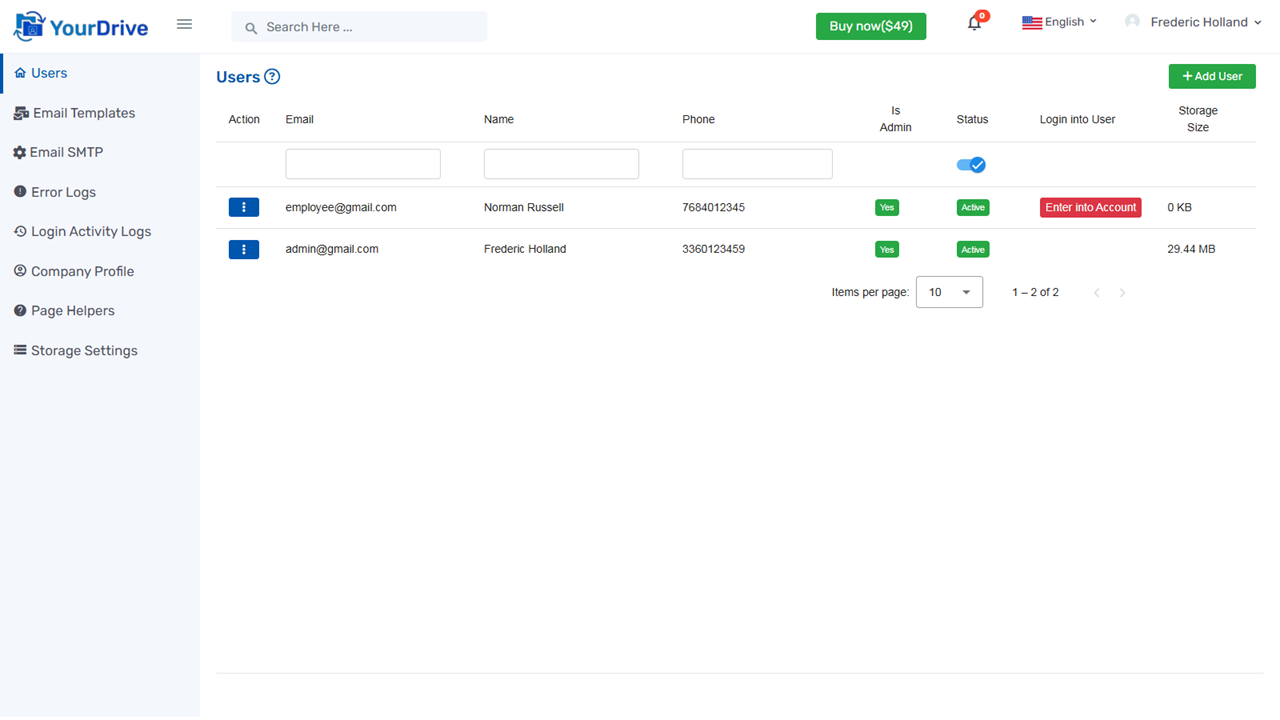The height and width of the screenshot is (720, 1280).
Task: Expand the English language selector
Action: (x=1059, y=21)
